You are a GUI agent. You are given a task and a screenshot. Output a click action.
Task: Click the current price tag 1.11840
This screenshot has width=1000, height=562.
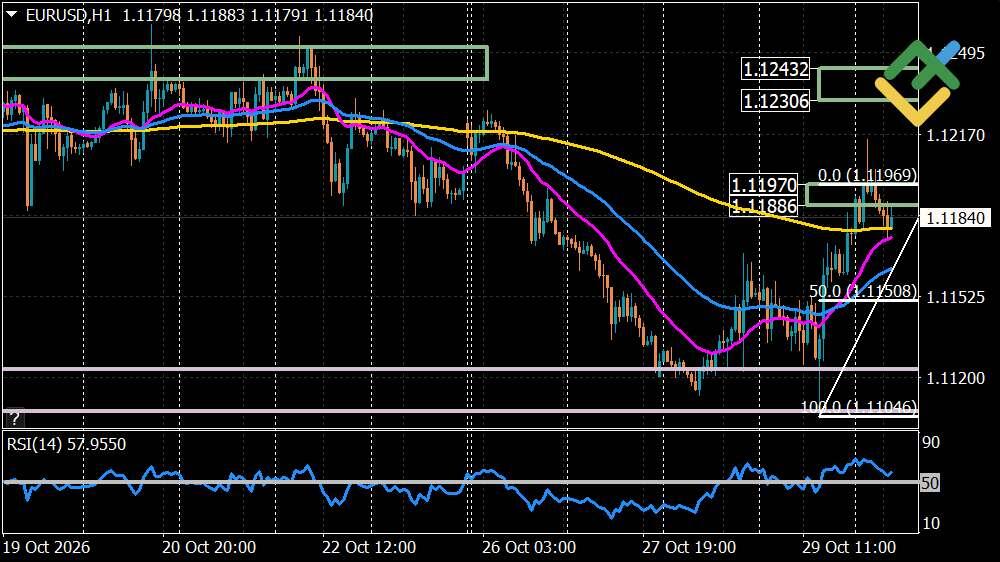tap(955, 218)
